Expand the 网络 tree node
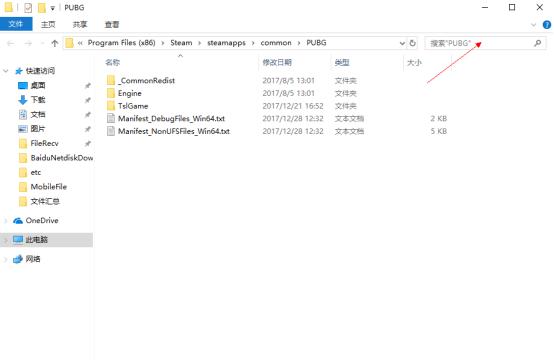 (5, 259)
